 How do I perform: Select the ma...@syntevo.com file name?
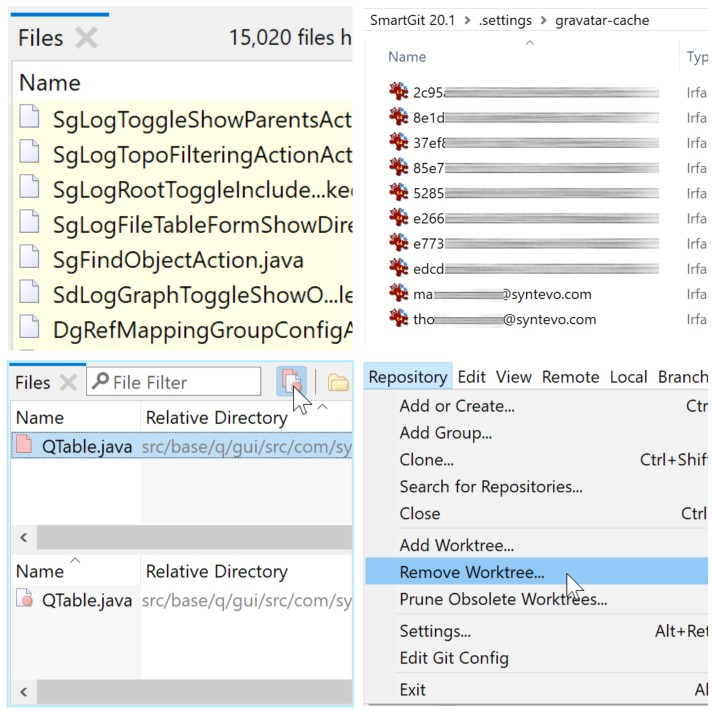(x=502, y=295)
